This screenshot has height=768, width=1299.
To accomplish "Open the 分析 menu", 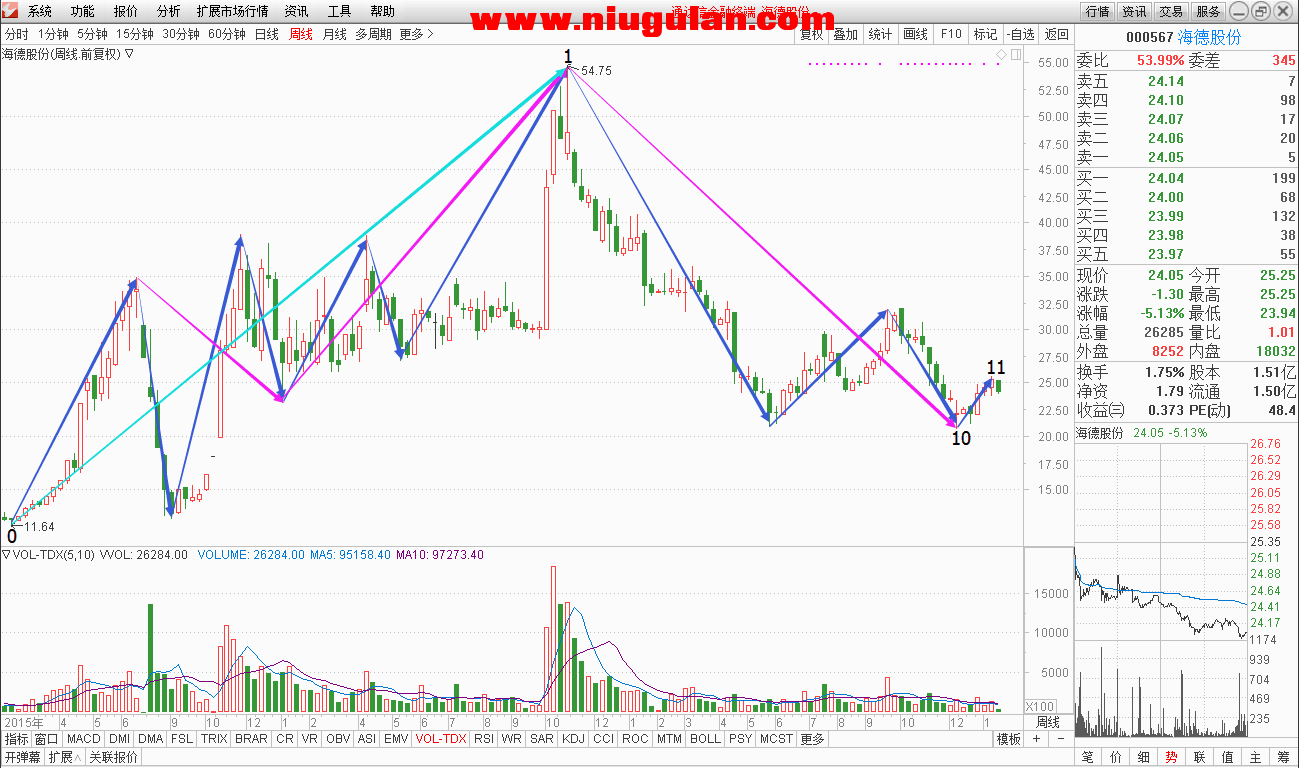I will pos(169,11).
